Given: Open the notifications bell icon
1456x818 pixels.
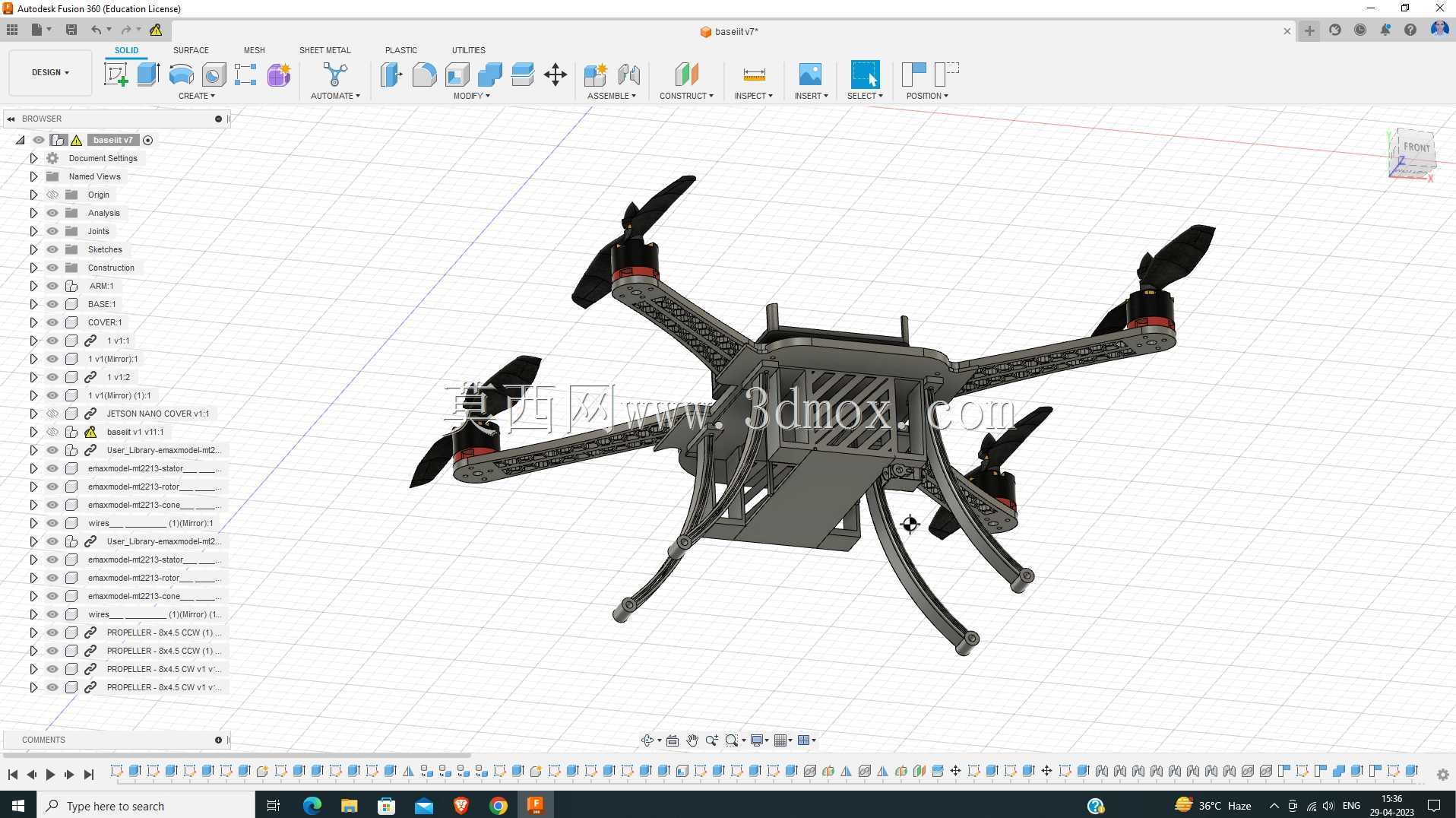Looking at the screenshot, I should (x=1385, y=30).
